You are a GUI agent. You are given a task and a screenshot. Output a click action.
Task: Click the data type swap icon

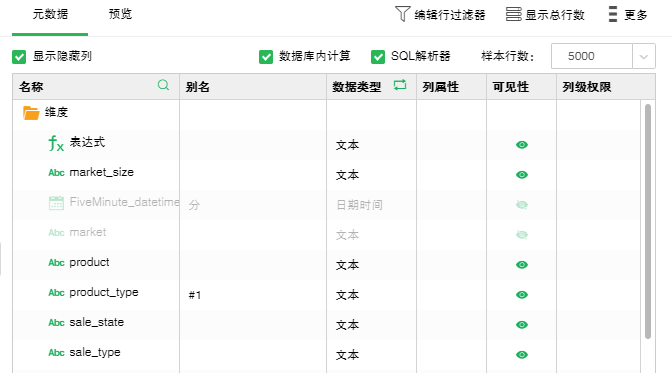[x=400, y=85]
